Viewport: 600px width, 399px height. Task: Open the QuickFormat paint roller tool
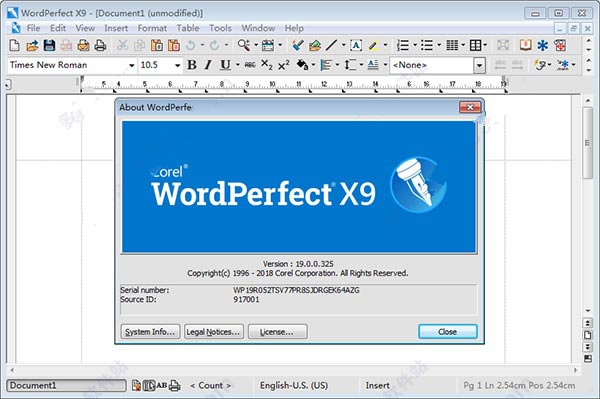(297, 45)
